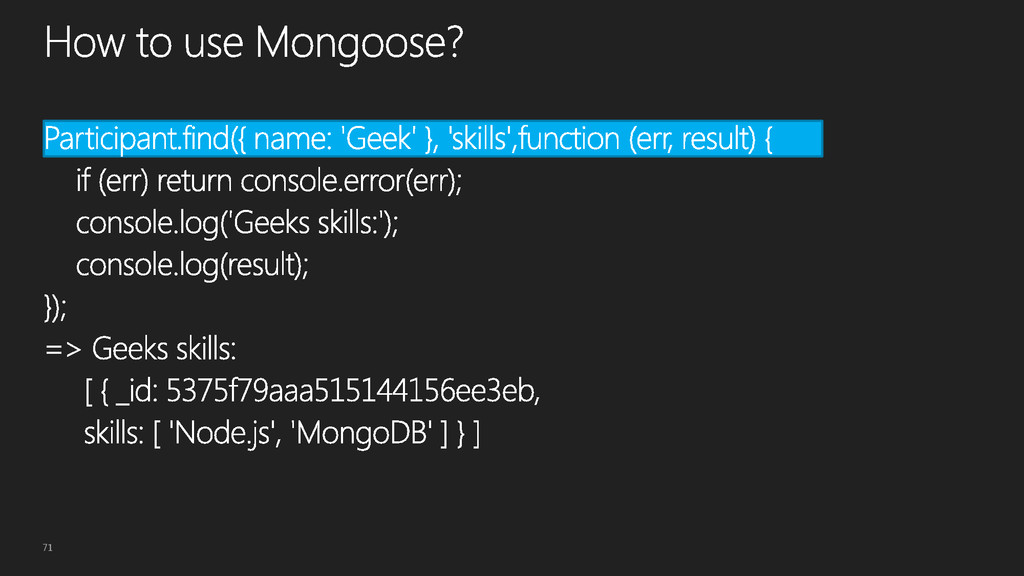This screenshot has width=1024, height=576.
Task: Click the closing '});' line
Action: tap(56, 307)
